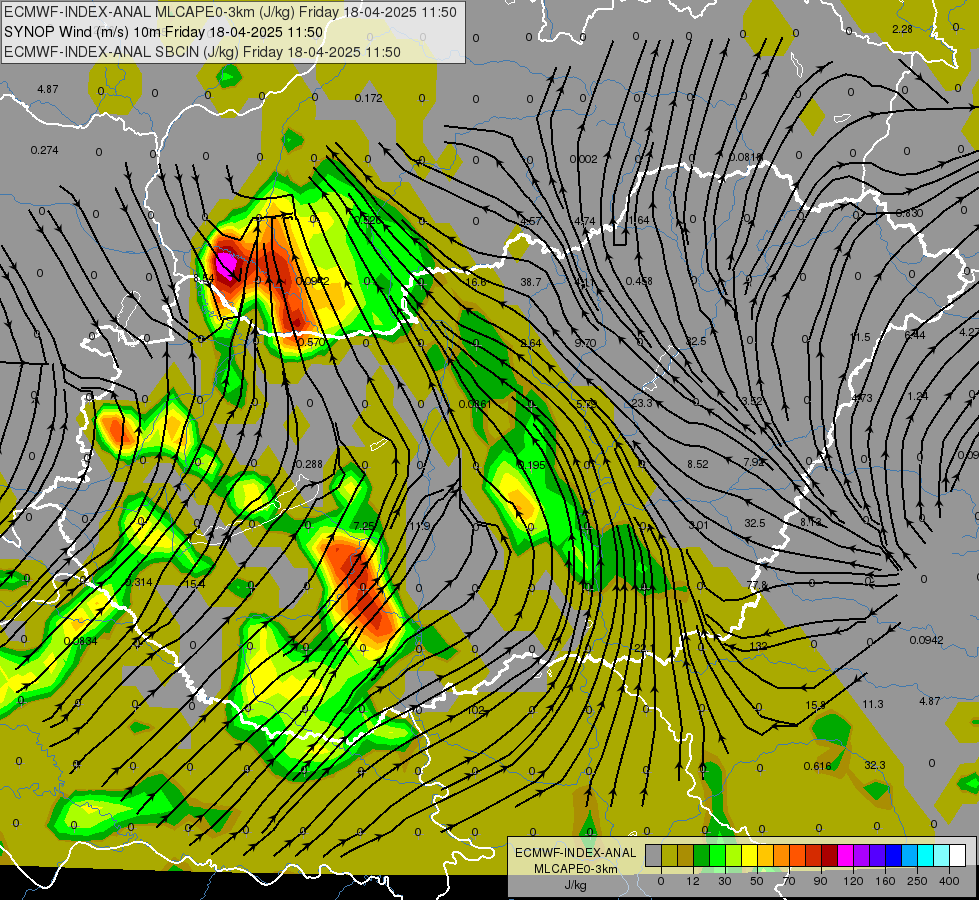Click the 1.24 value on the map
This screenshot has height=900, width=979.
[x=918, y=396]
